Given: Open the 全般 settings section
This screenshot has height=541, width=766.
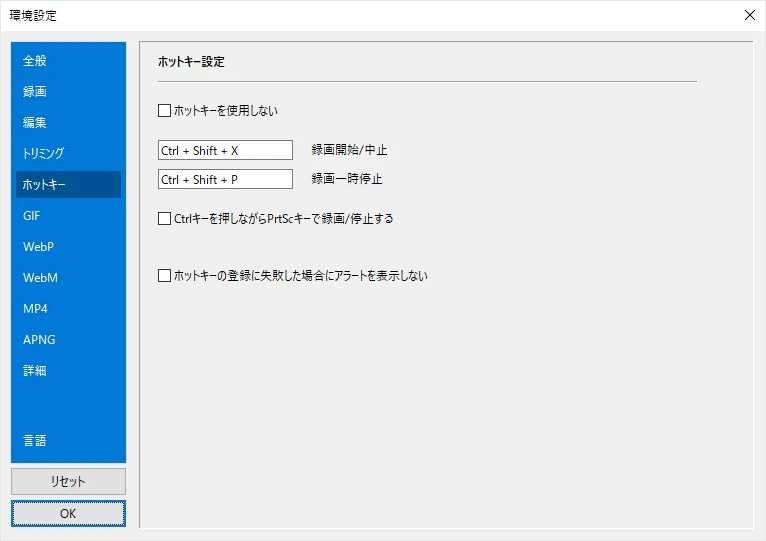Looking at the screenshot, I should (x=35, y=61).
